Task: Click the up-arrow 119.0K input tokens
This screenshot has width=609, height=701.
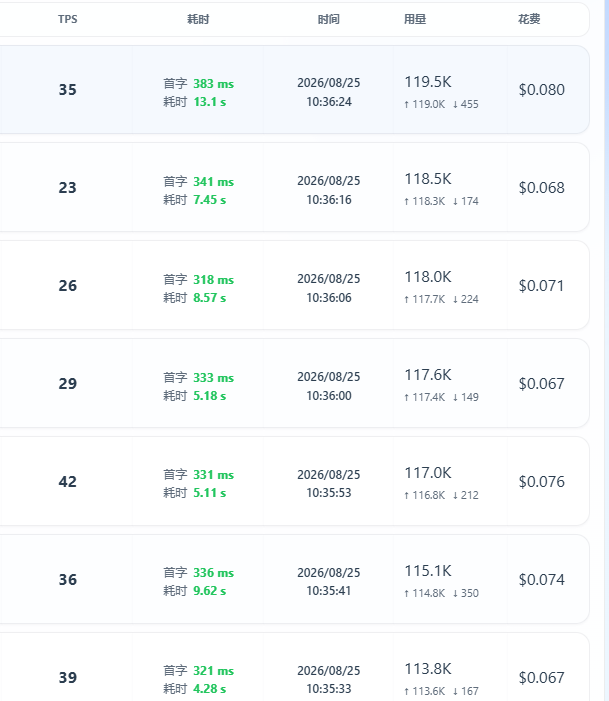Action: 424,104
